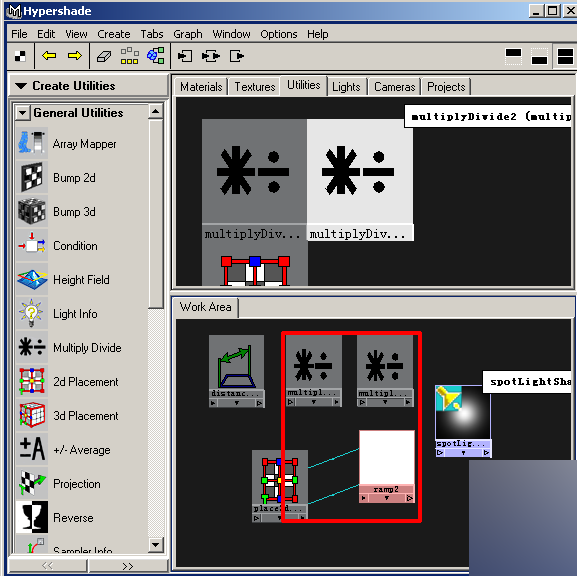Click the spotLight node center down arrow
577x576 pixels.
pyautogui.click(x=463, y=453)
